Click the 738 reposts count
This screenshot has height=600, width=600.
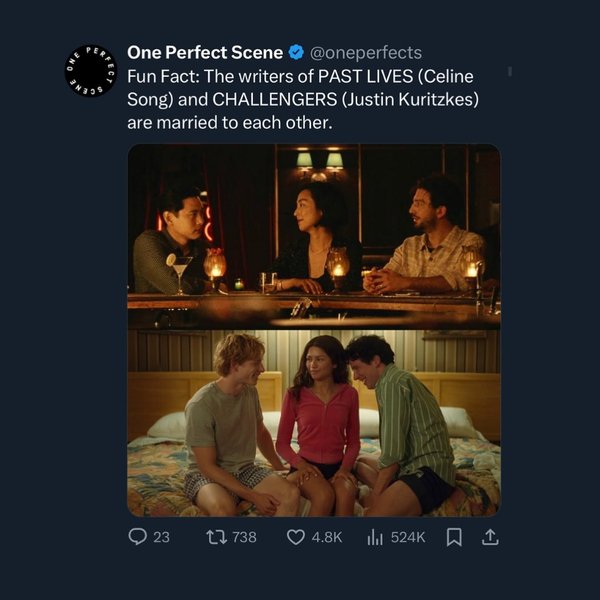244,537
